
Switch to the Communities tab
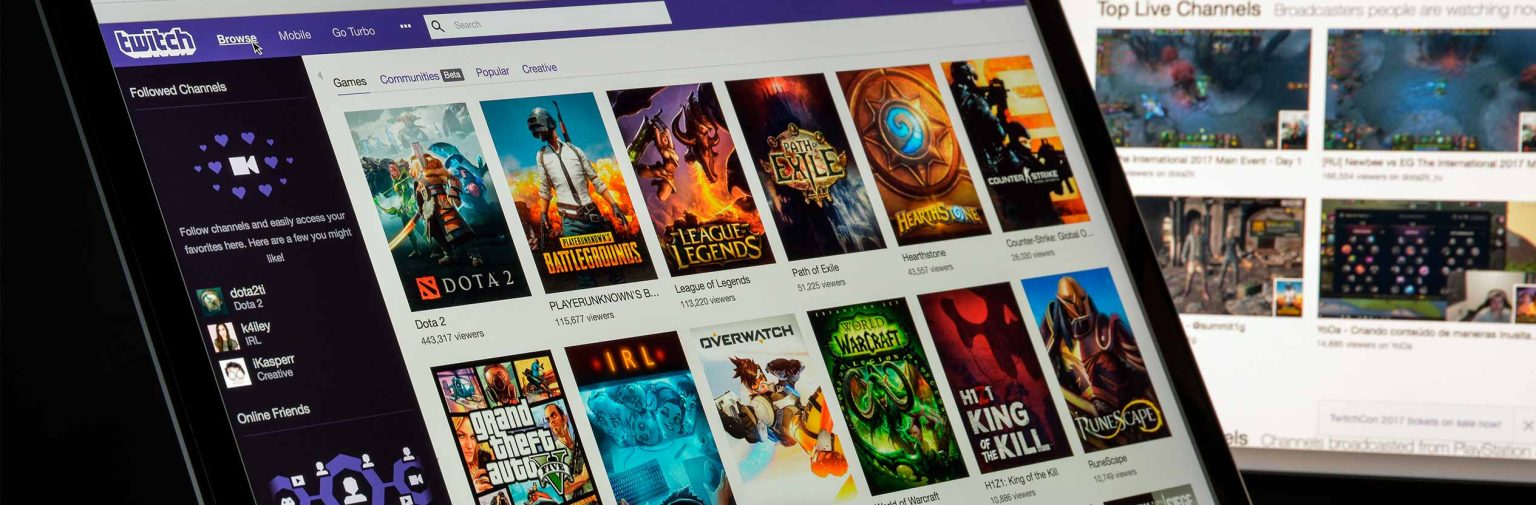click(x=409, y=77)
